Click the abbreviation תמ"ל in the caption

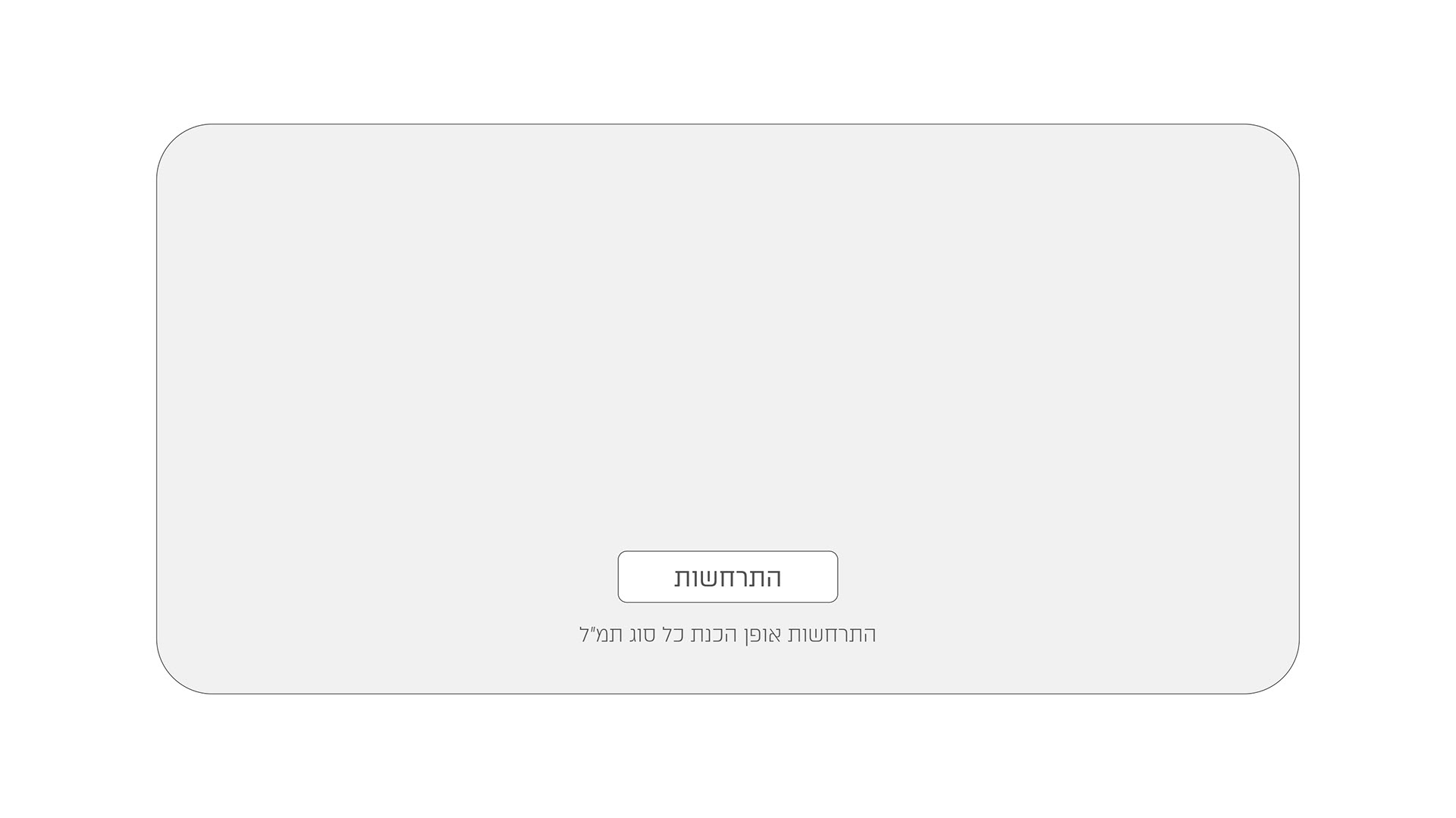point(600,635)
